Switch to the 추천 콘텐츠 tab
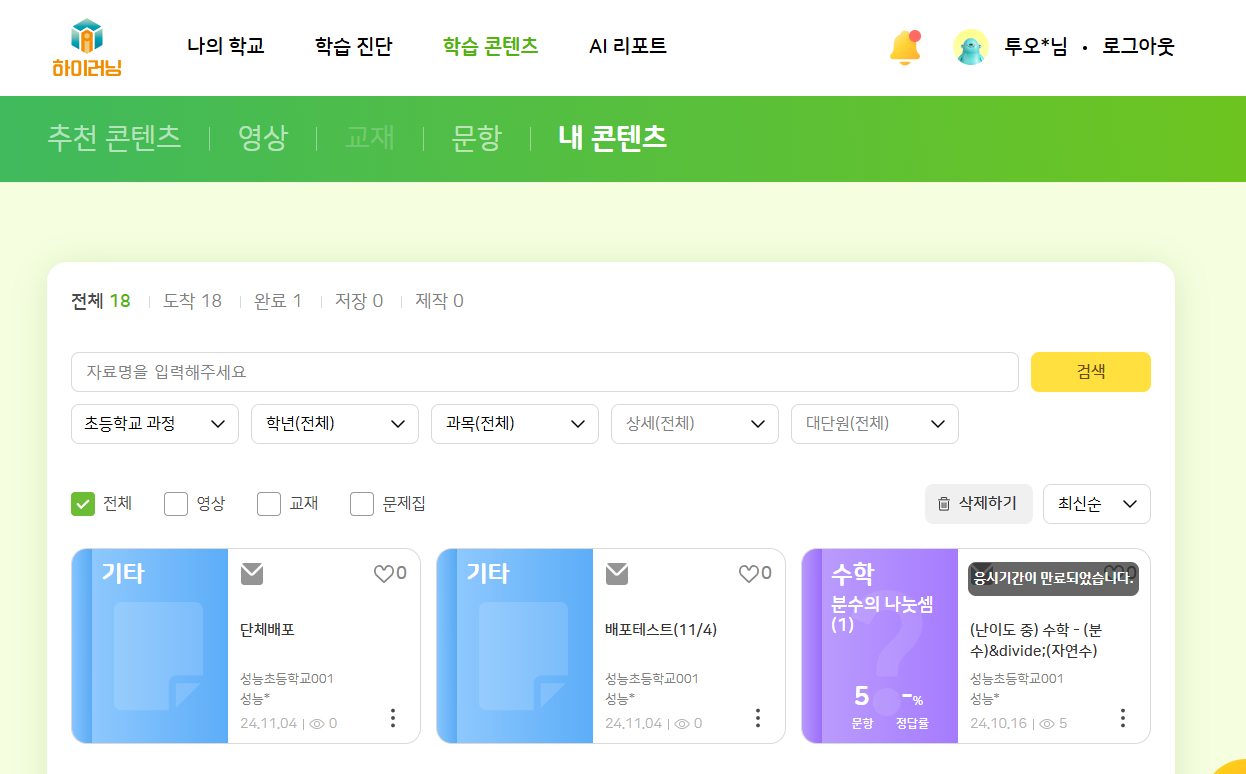 coord(114,138)
